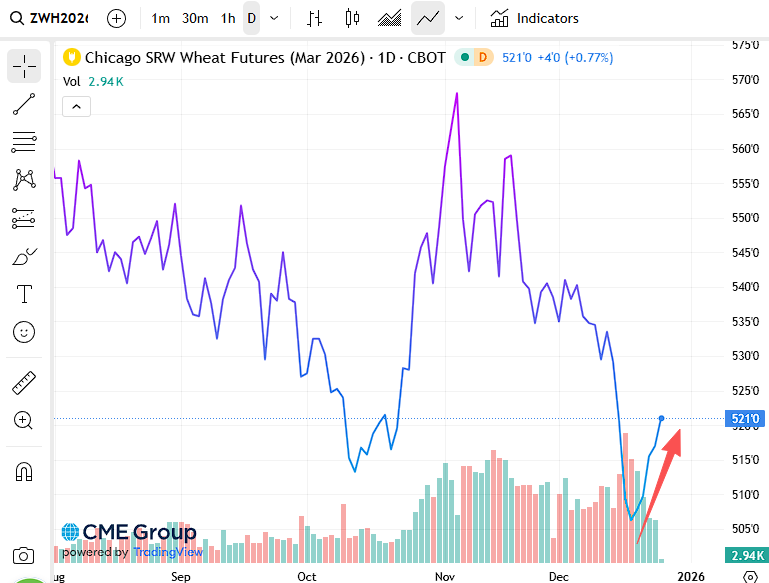Screen dimensions: 769x583
Task: Select the text annotation tool
Action: point(24,294)
